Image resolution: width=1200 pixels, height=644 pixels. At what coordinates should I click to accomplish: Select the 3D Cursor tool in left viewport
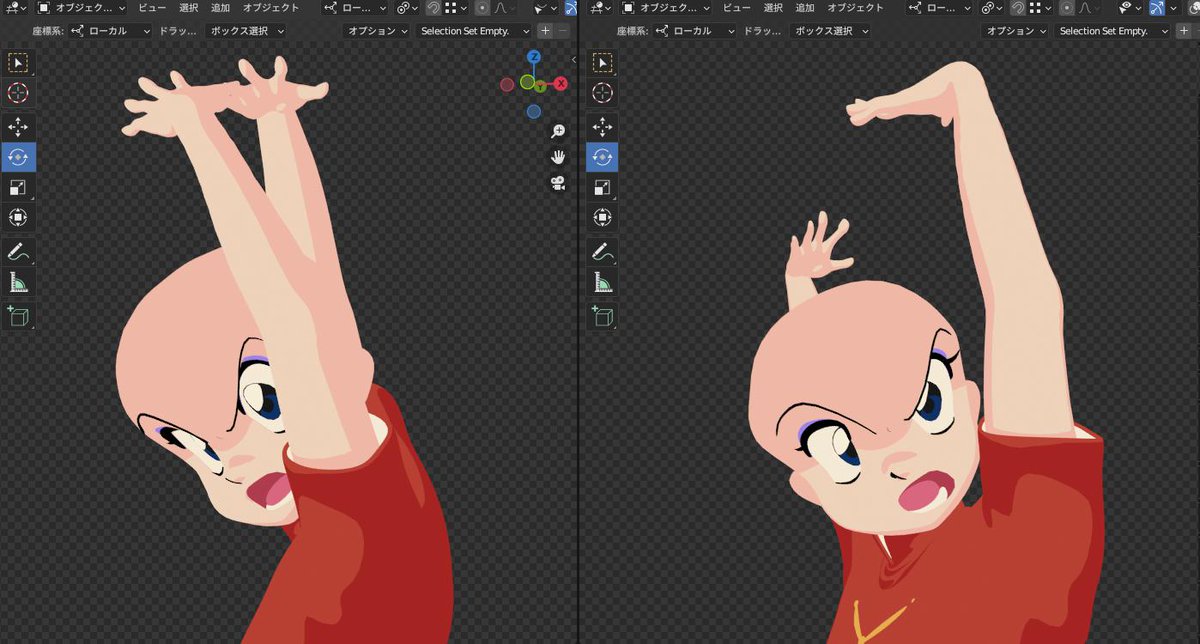pyautogui.click(x=18, y=93)
